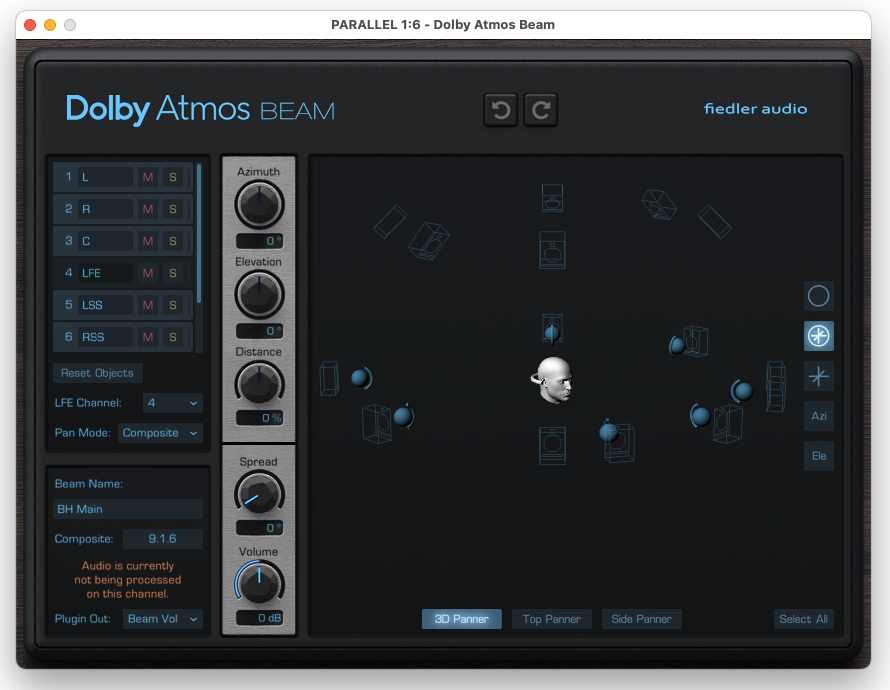Select the leftmost wireframe speaker in panner
Image resolution: width=890 pixels, height=690 pixels.
329,378
